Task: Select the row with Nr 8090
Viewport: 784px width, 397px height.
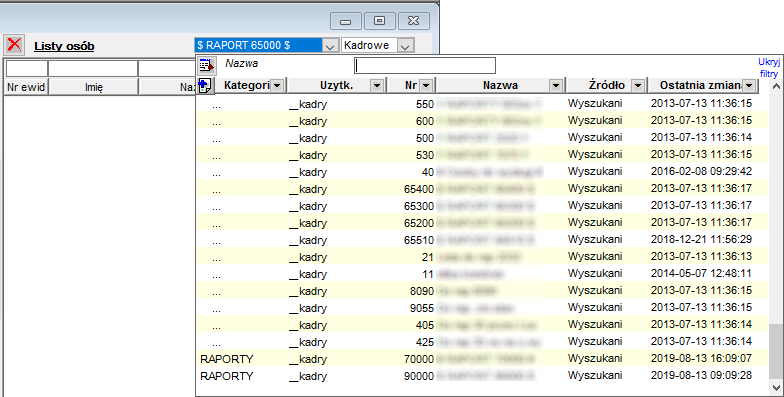Action: [482, 291]
